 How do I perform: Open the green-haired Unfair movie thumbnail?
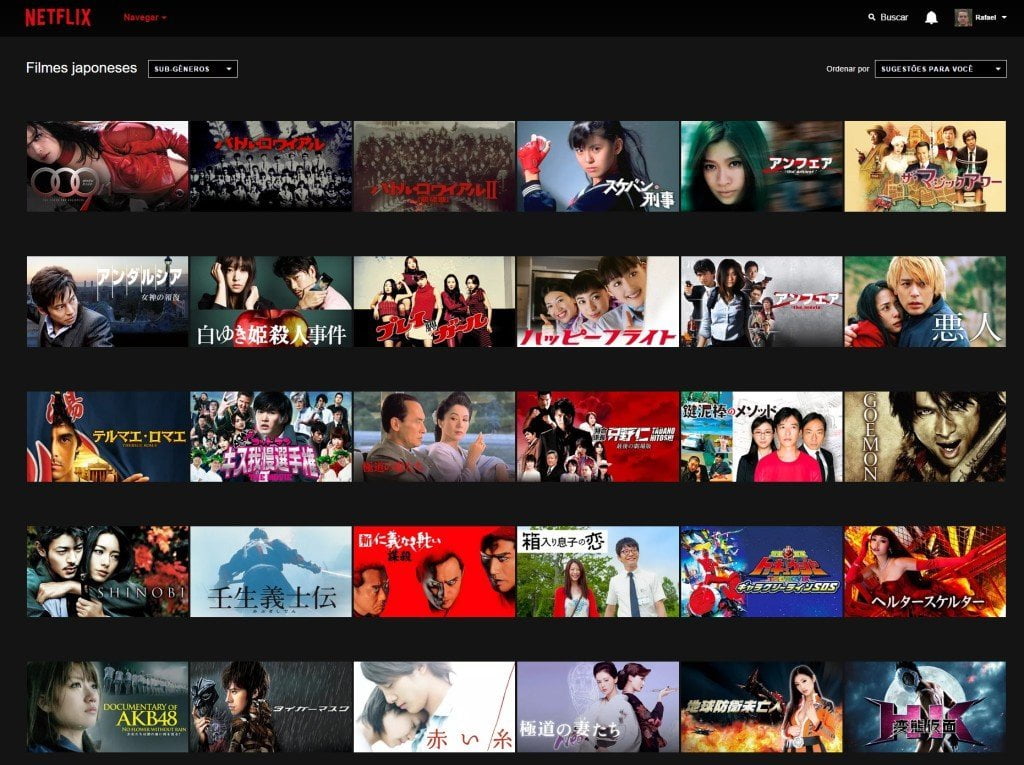[x=761, y=166]
